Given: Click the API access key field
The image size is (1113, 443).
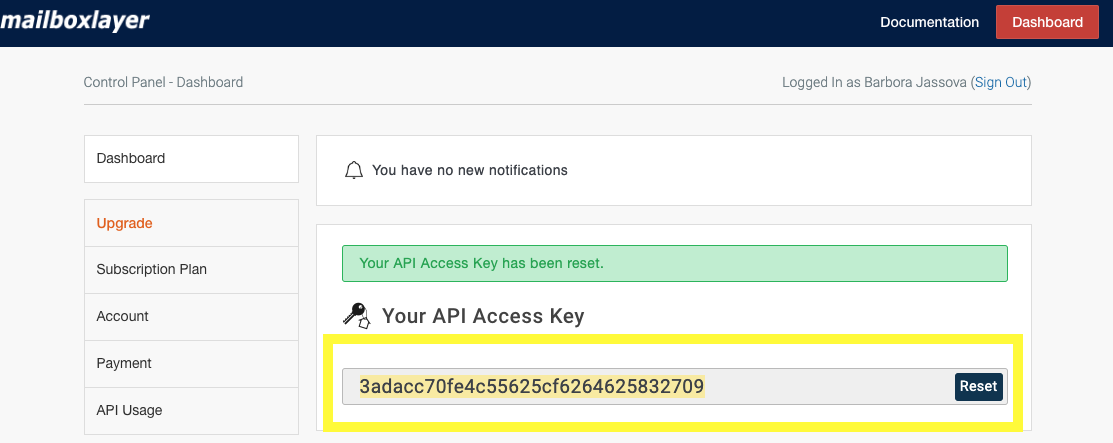Looking at the screenshot, I should tap(674, 386).
